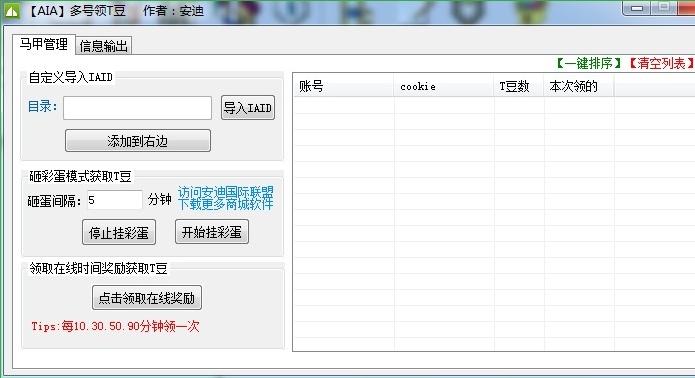Click the maximize window button

(x=664, y=8)
